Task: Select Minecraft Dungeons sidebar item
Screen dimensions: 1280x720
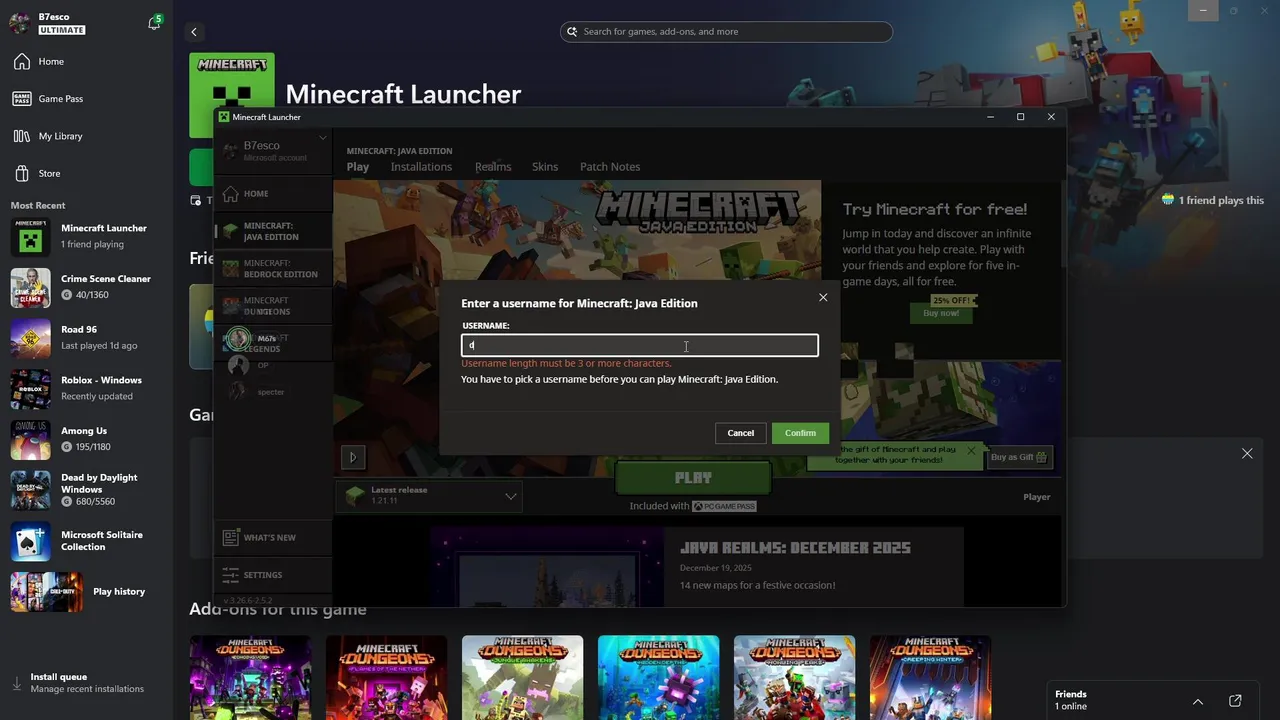Action: coord(273,306)
